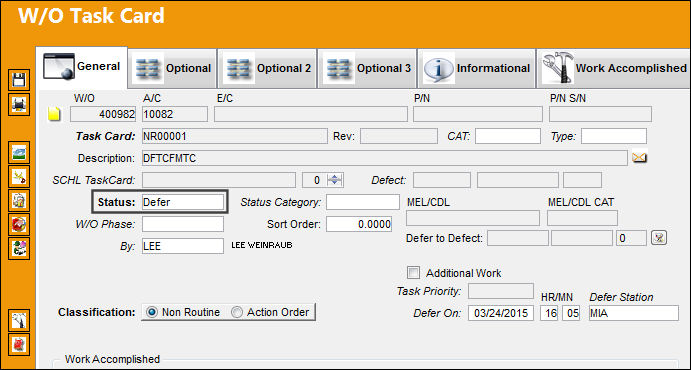Click the Defer On date field
691x370 pixels.
click(x=501, y=313)
